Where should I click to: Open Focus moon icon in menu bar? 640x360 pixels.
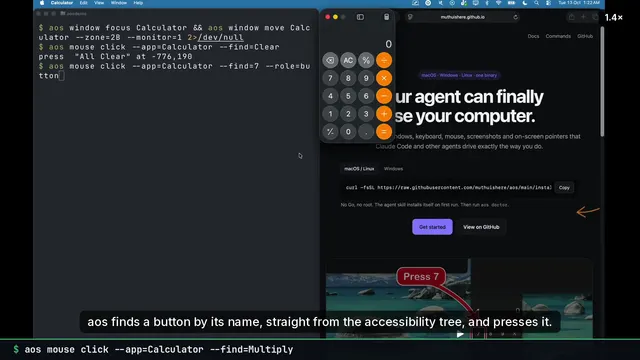pyautogui.click(x=525, y=3)
